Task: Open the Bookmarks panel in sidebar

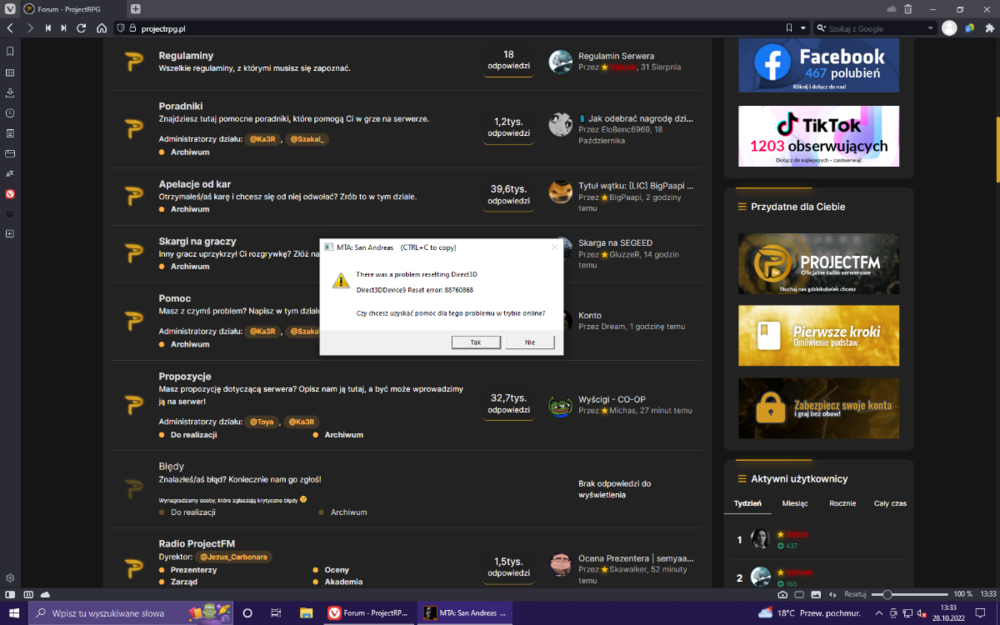Action: pyautogui.click(x=10, y=51)
